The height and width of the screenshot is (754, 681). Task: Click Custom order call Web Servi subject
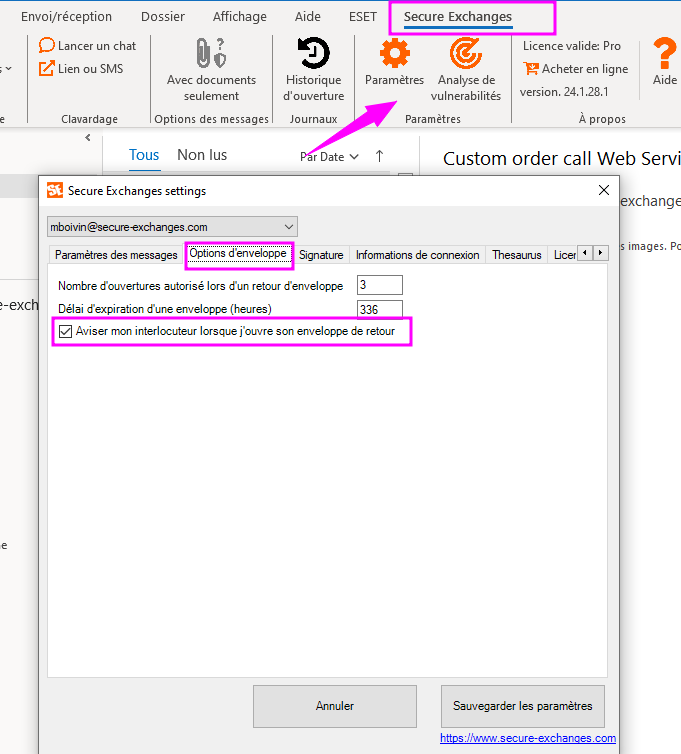point(561,159)
